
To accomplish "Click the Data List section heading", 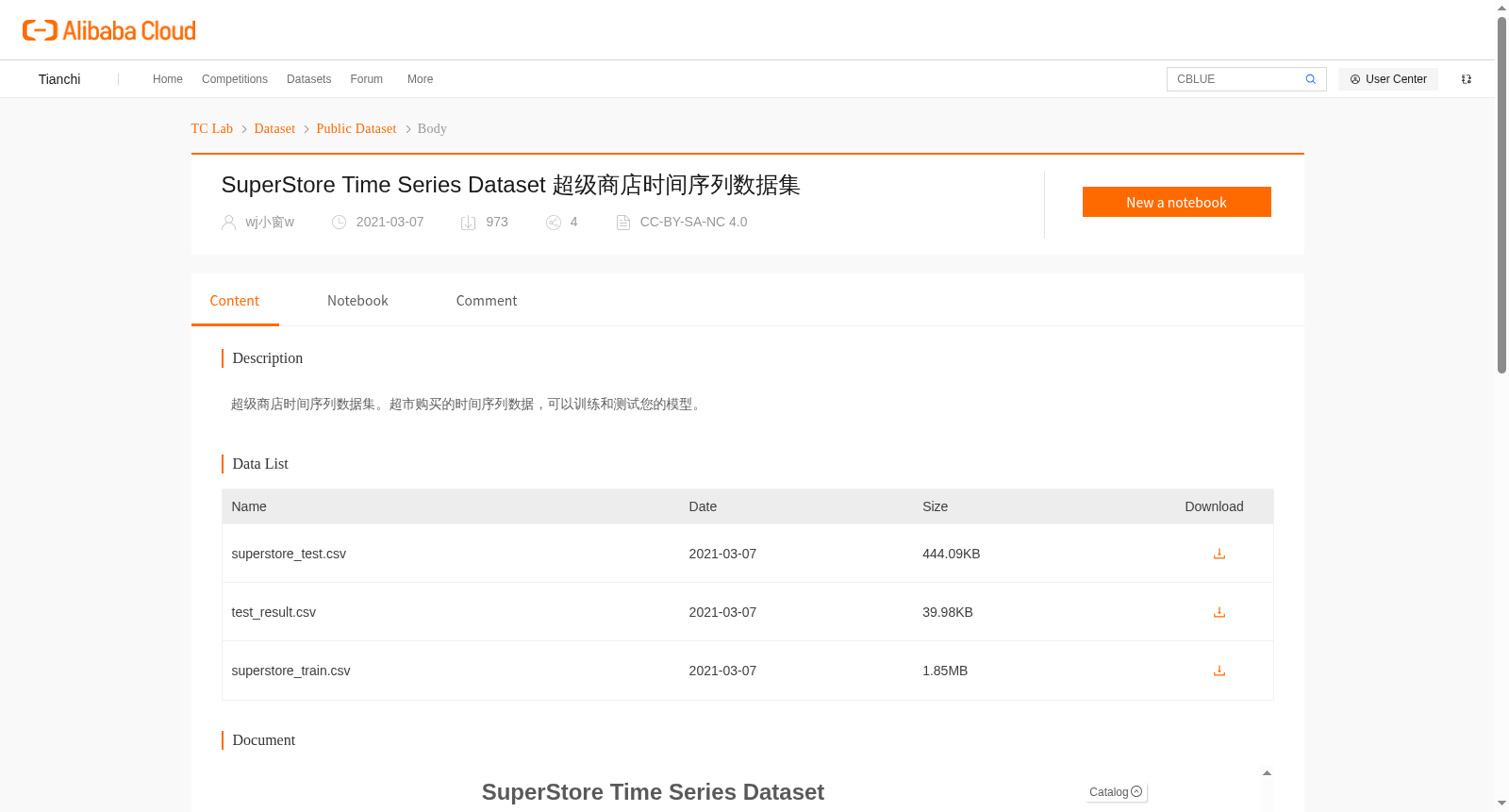I will [x=260, y=464].
